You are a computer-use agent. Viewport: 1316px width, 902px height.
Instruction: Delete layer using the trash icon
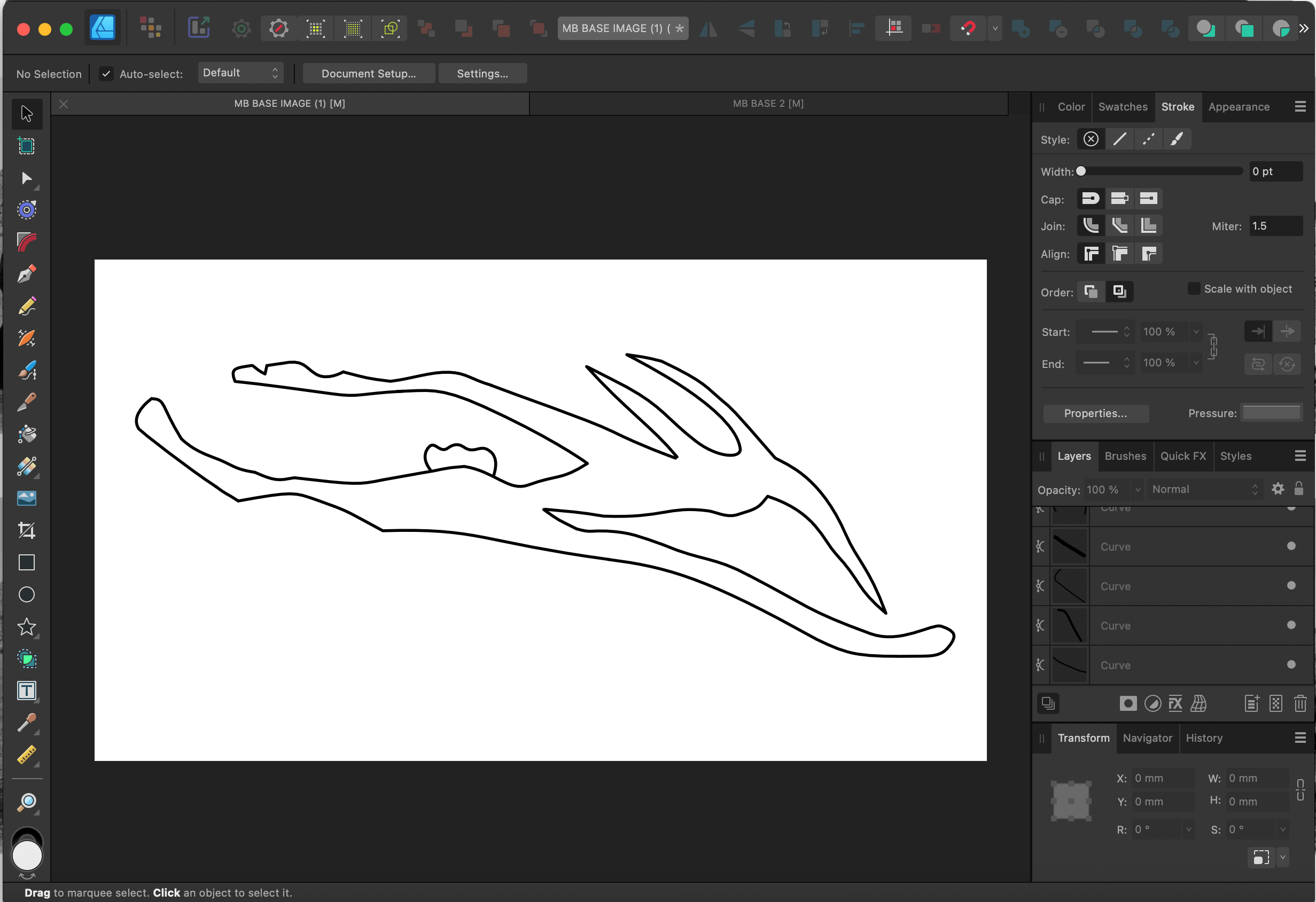1300,703
